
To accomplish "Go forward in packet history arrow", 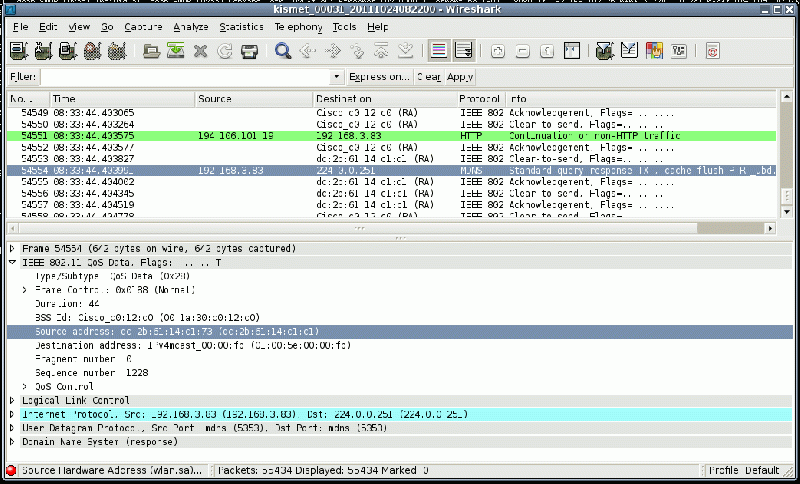I will (x=333, y=51).
